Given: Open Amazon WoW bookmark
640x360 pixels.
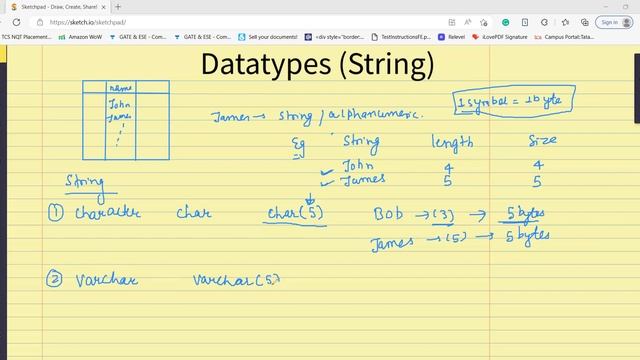Looking at the screenshot, I should 80,37.
